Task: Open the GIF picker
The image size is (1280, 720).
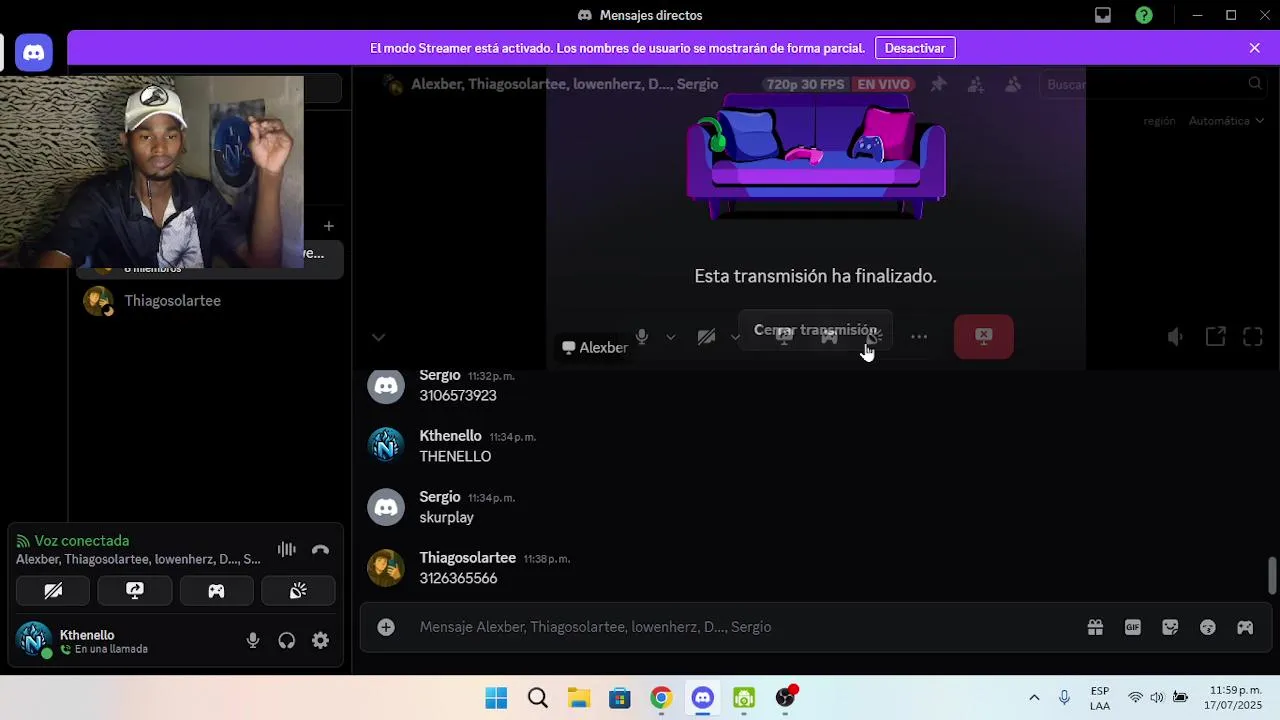Action: point(1132,627)
